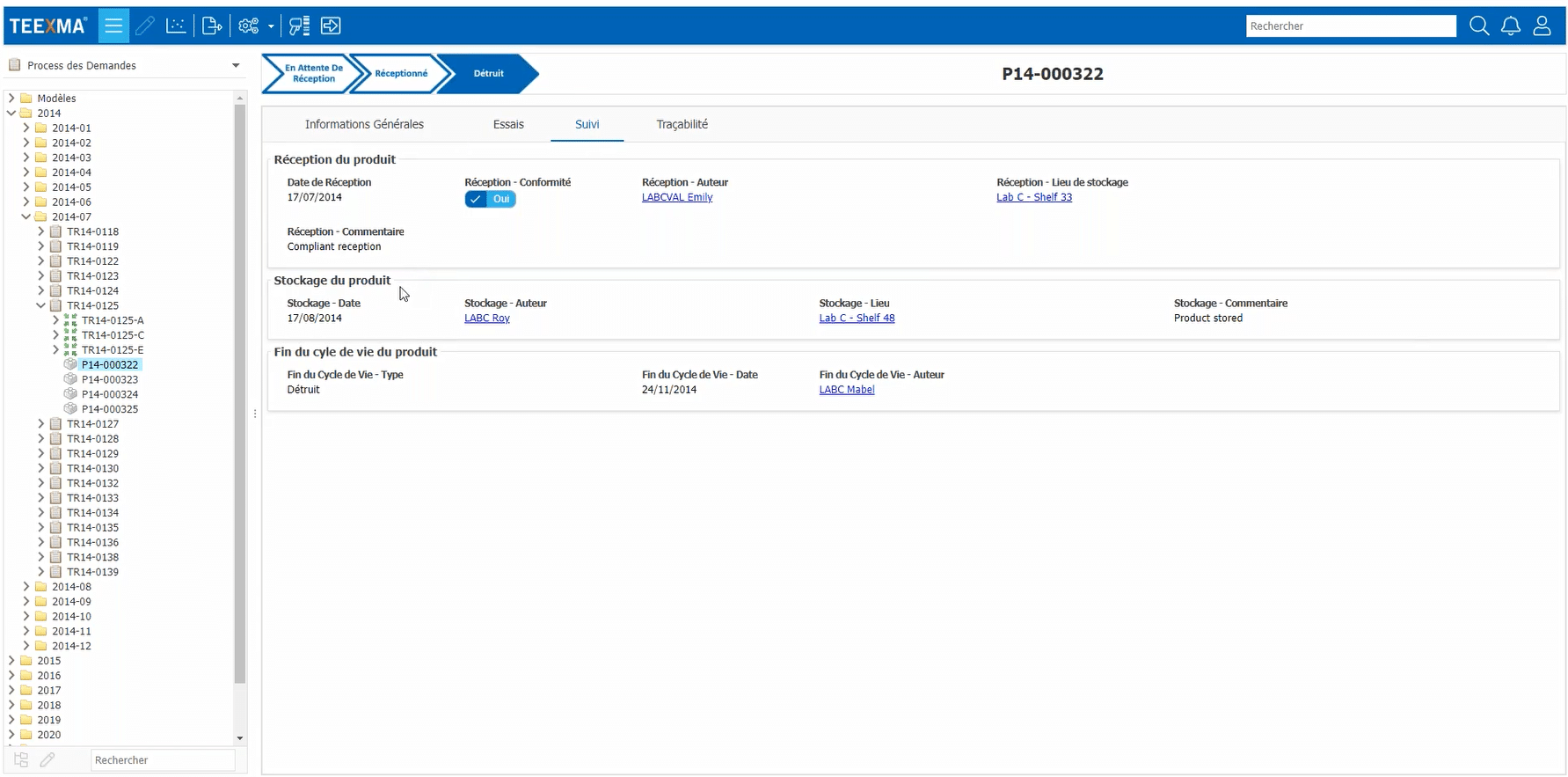Expand the TR14-0125-A node
The height and width of the screenshot is (777, 1568).
coord(55,320)
